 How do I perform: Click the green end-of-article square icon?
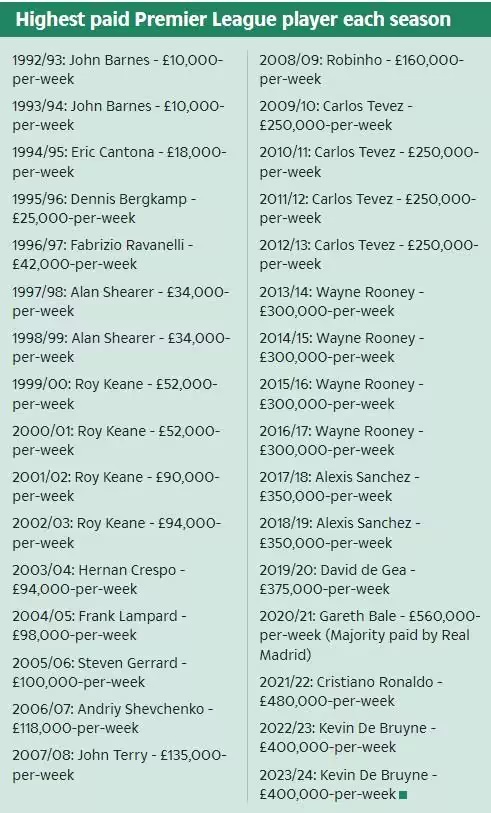[x=404, y=794]
